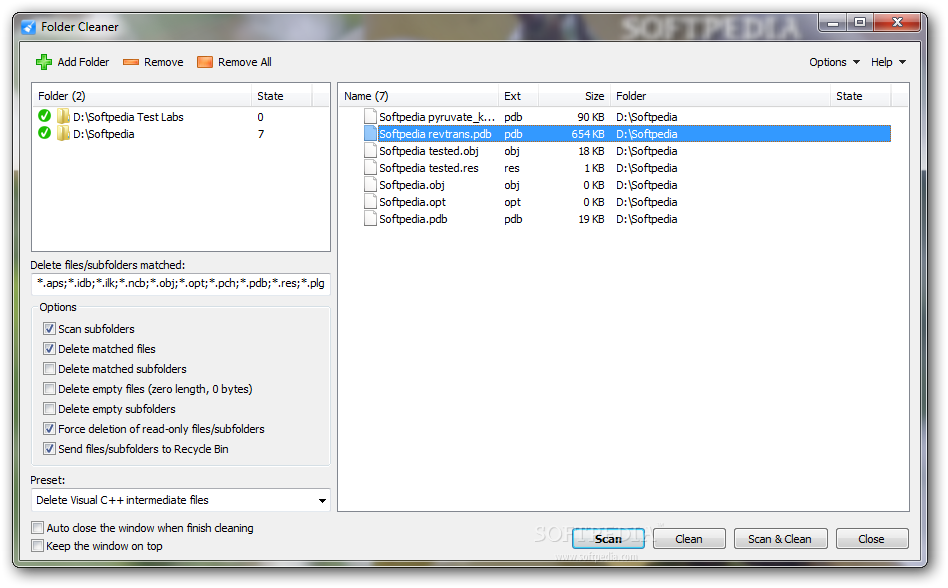Viewport: 948px width, 588px height.
Task: Click state value 7 for D:\Softpedia
Action: 261,134
